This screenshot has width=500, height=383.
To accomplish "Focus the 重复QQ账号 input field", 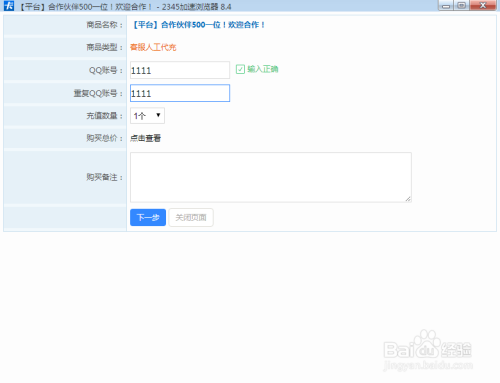I will point(180,93).
